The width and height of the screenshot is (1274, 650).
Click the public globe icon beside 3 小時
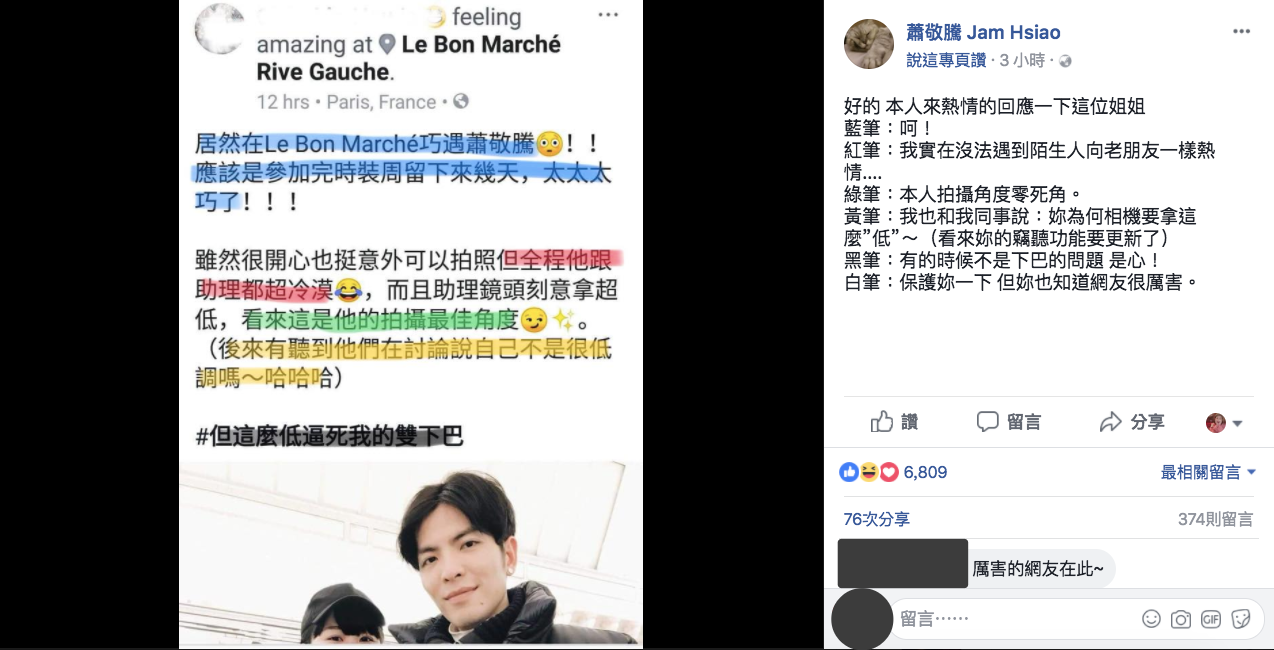coord(1065,61)
